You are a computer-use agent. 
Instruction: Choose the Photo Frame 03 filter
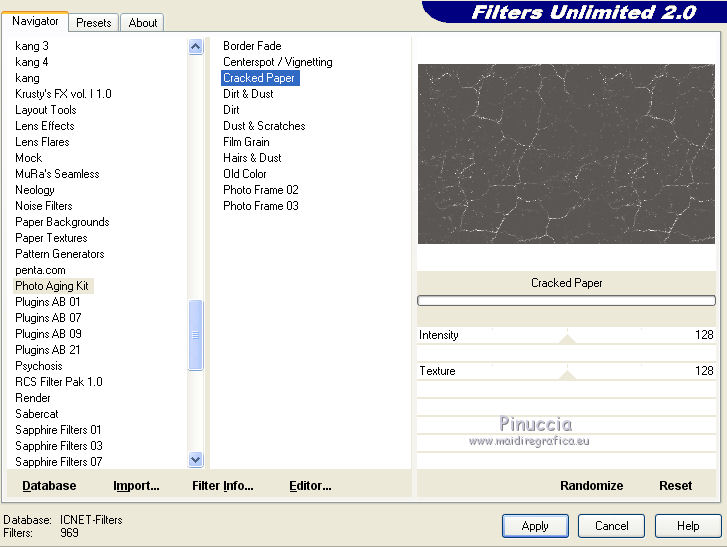tap(261, 206)
